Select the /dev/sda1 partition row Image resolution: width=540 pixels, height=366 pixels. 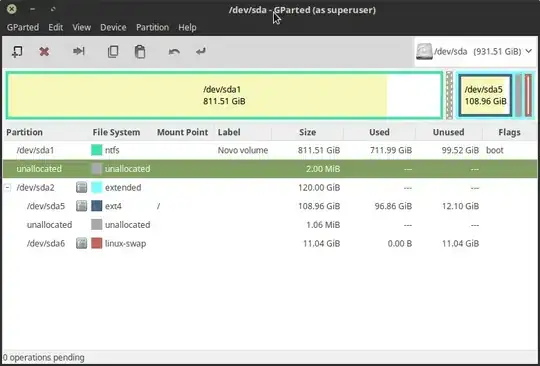point(270,150)
